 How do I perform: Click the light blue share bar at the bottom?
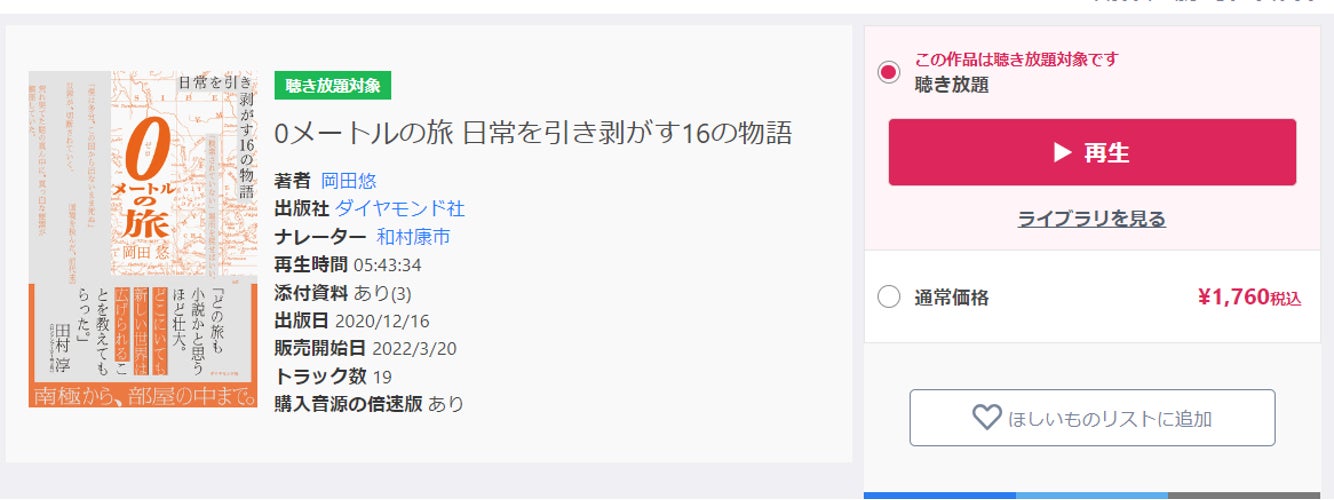pos(1091,495)
